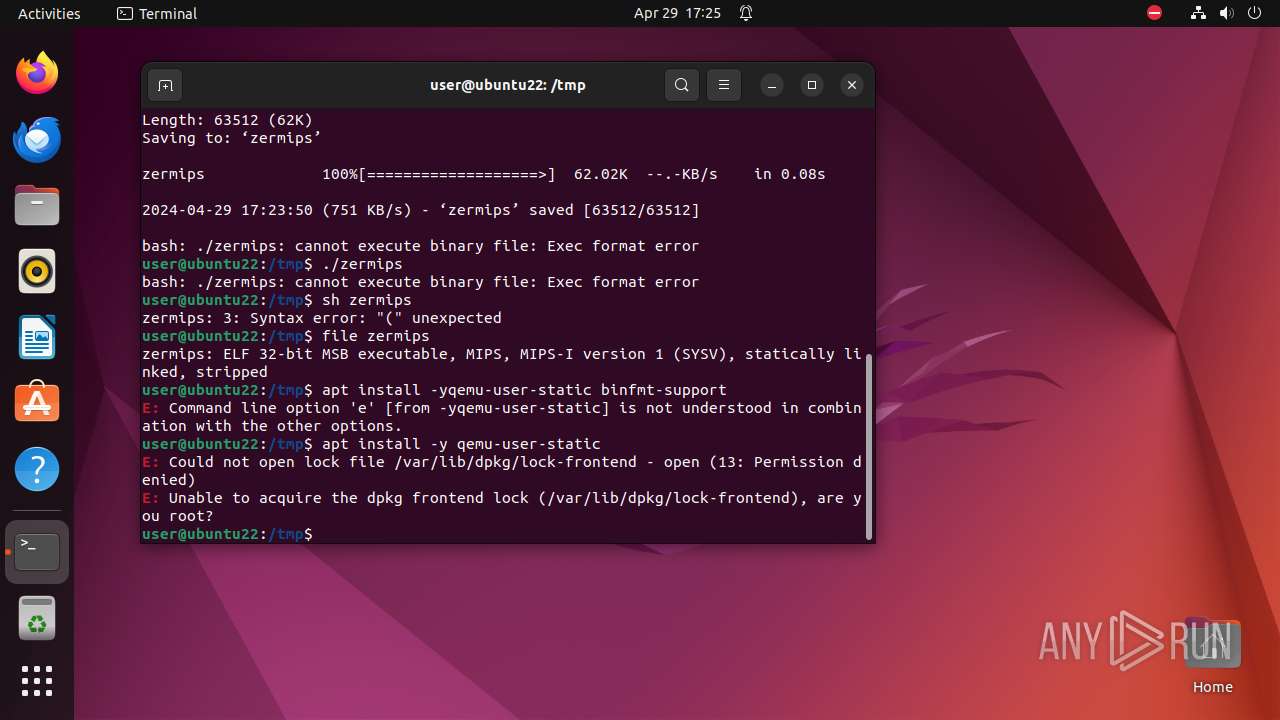
Task: Open Firefox from the dock
Action: tap(37, 73)
